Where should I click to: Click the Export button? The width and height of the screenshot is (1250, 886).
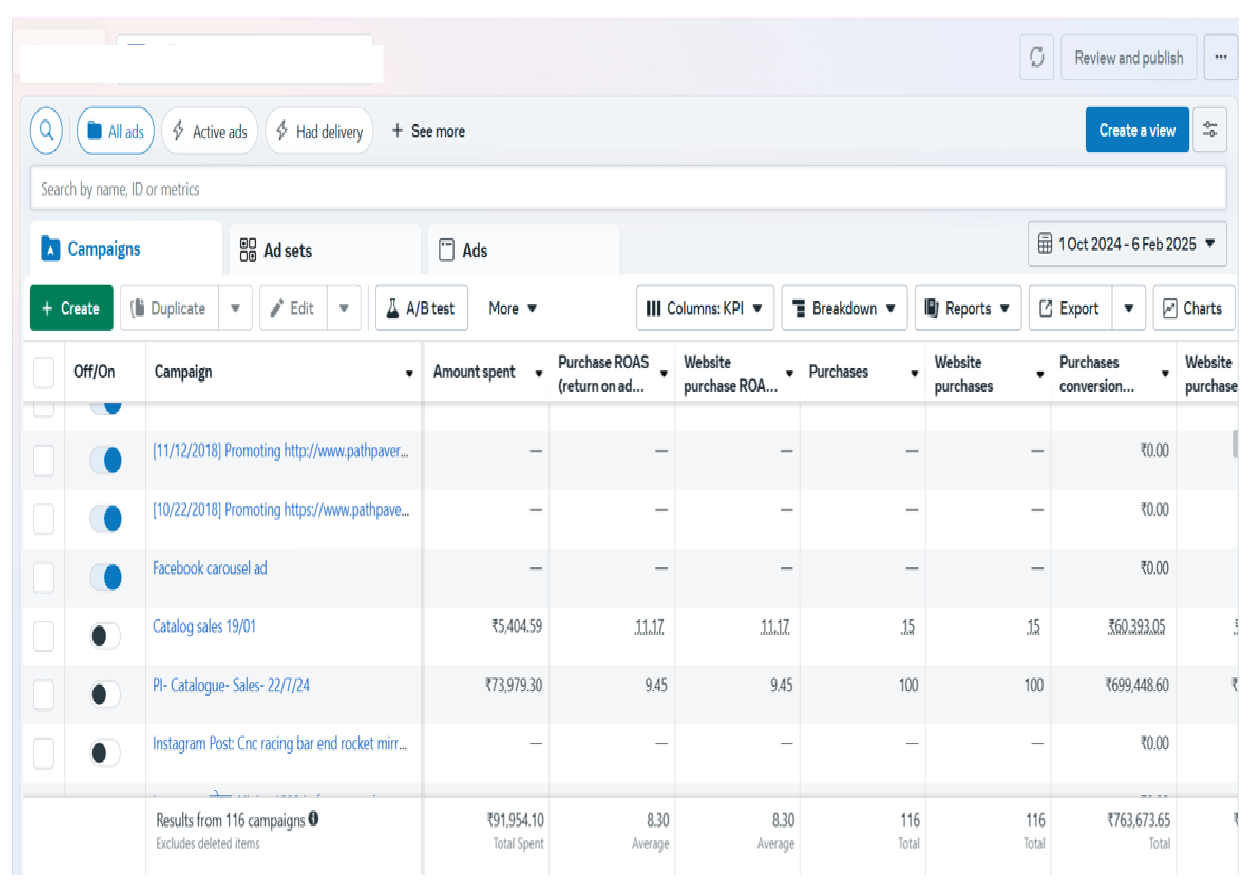1069,308
